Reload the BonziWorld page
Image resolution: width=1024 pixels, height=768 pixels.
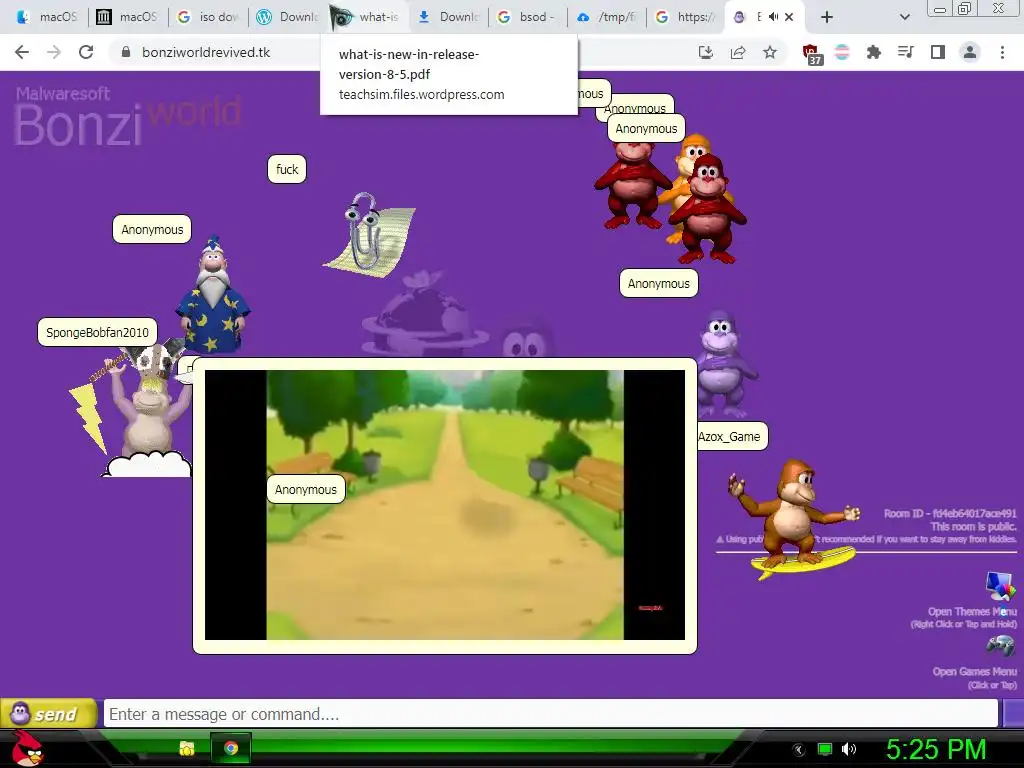click(x=86, y=52)
